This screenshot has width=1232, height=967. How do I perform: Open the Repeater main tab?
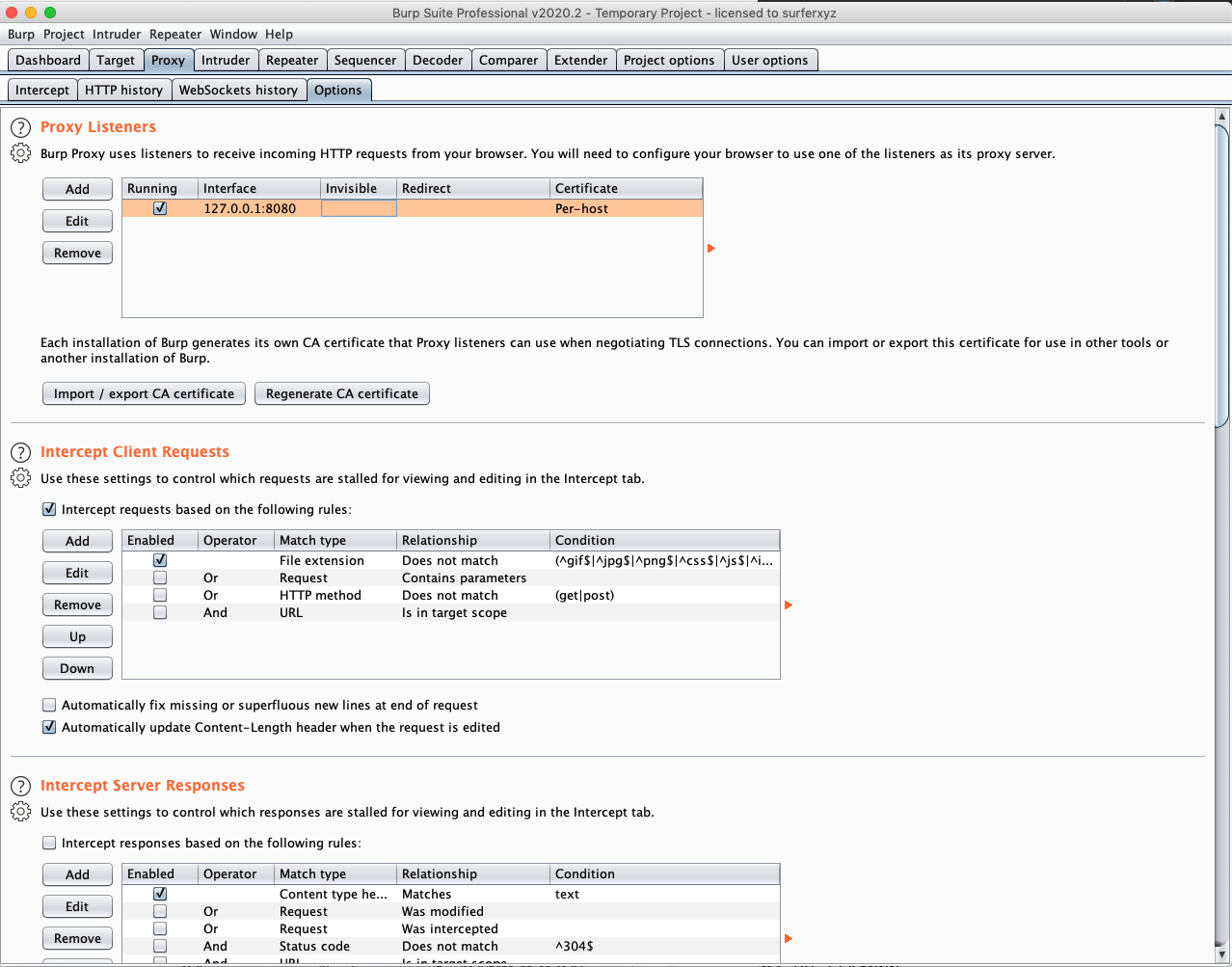click(291, 60)
